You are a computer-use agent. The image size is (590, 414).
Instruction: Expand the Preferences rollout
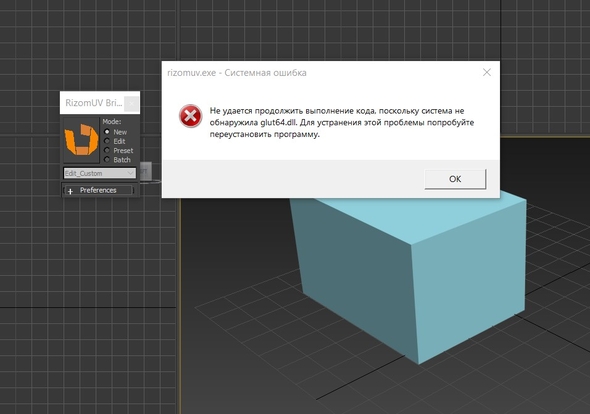(98, 190)
